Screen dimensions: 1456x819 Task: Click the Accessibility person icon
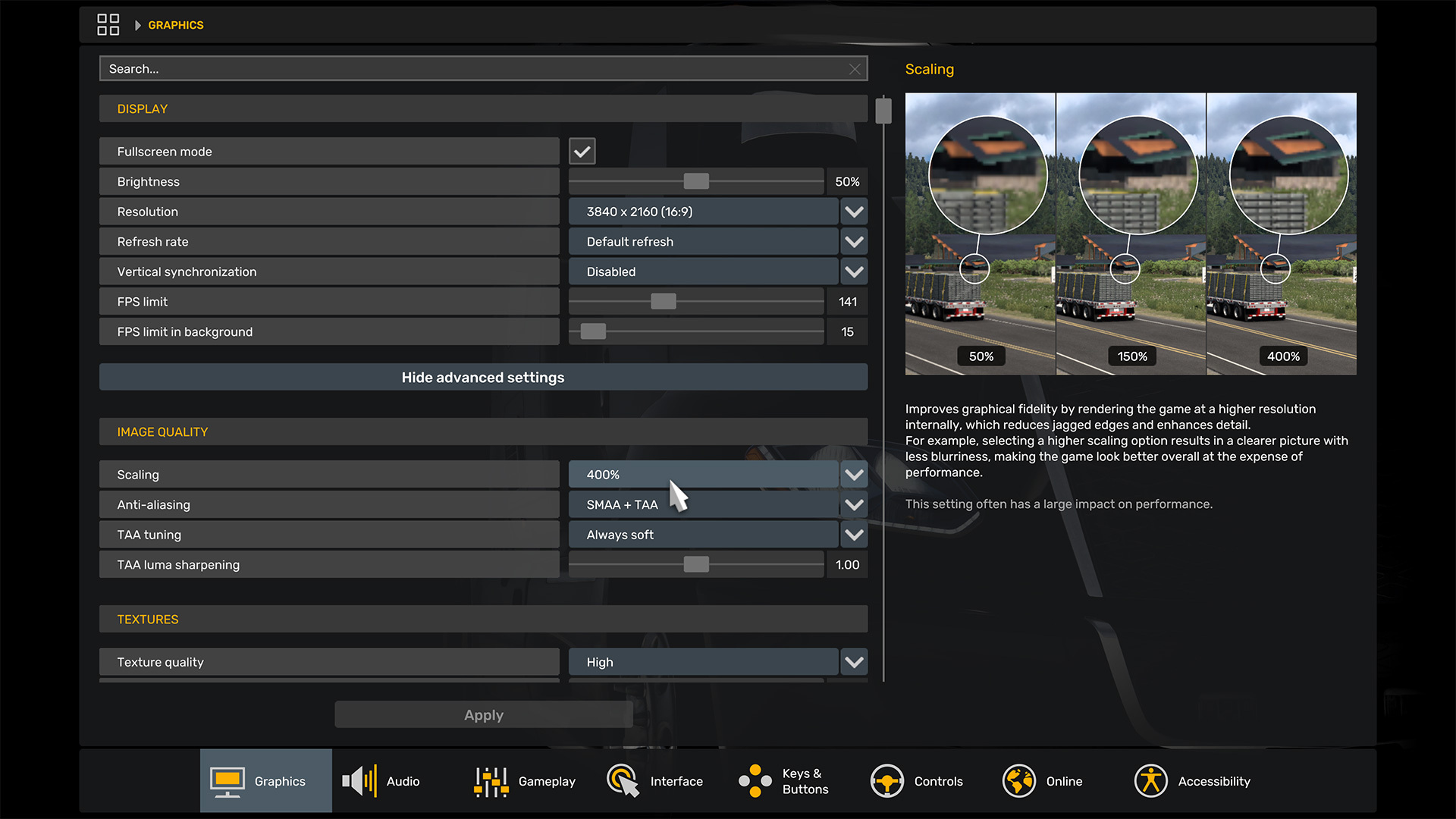[1150, 781]
